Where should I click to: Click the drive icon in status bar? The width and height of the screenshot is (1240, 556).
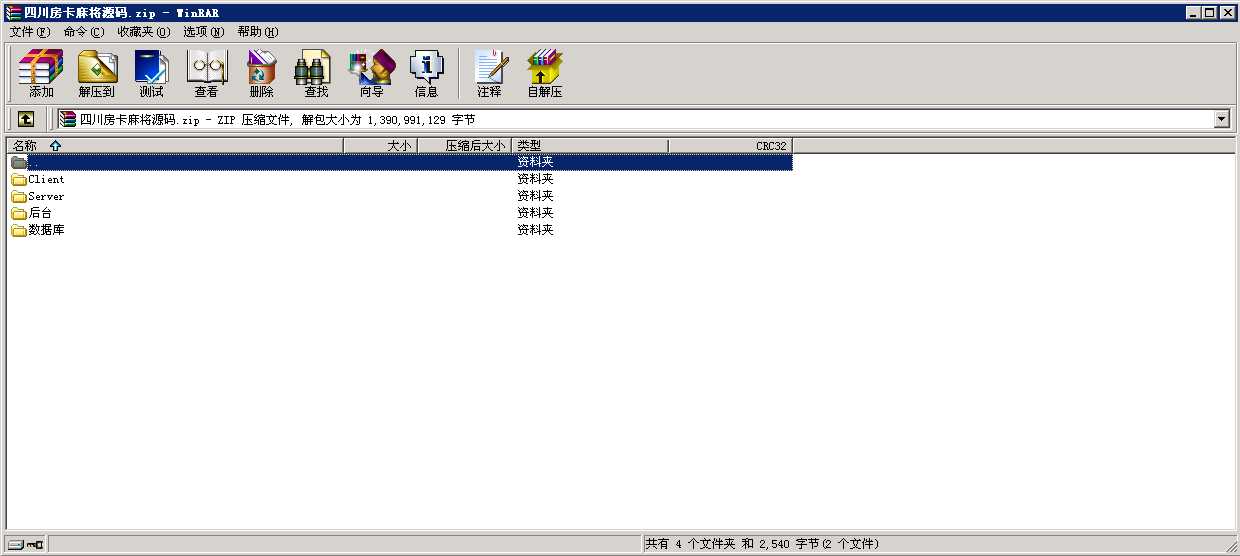[x=15, y=544]
